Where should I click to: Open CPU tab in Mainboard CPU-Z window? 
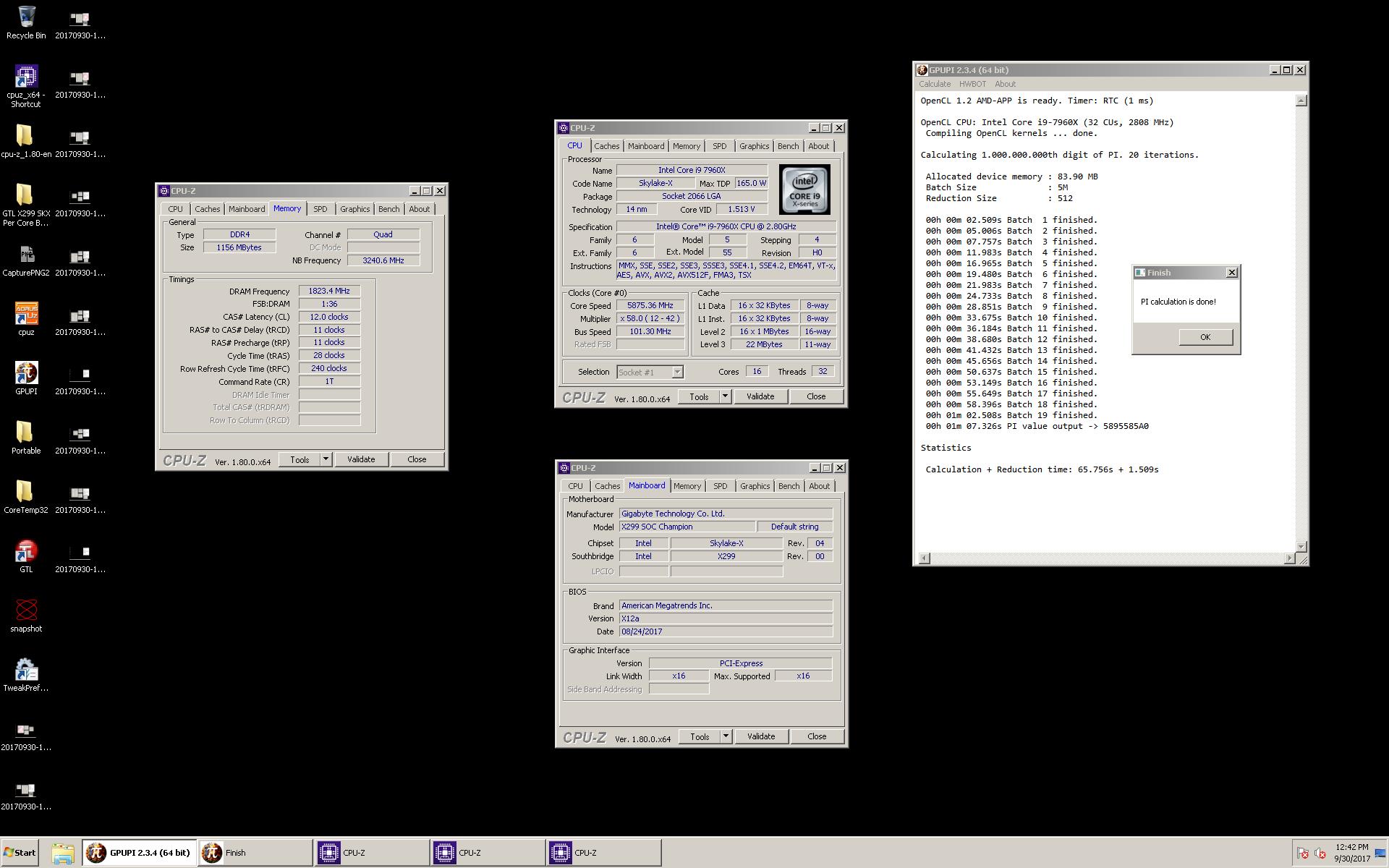pyautogui.click(x=575, y=486)
